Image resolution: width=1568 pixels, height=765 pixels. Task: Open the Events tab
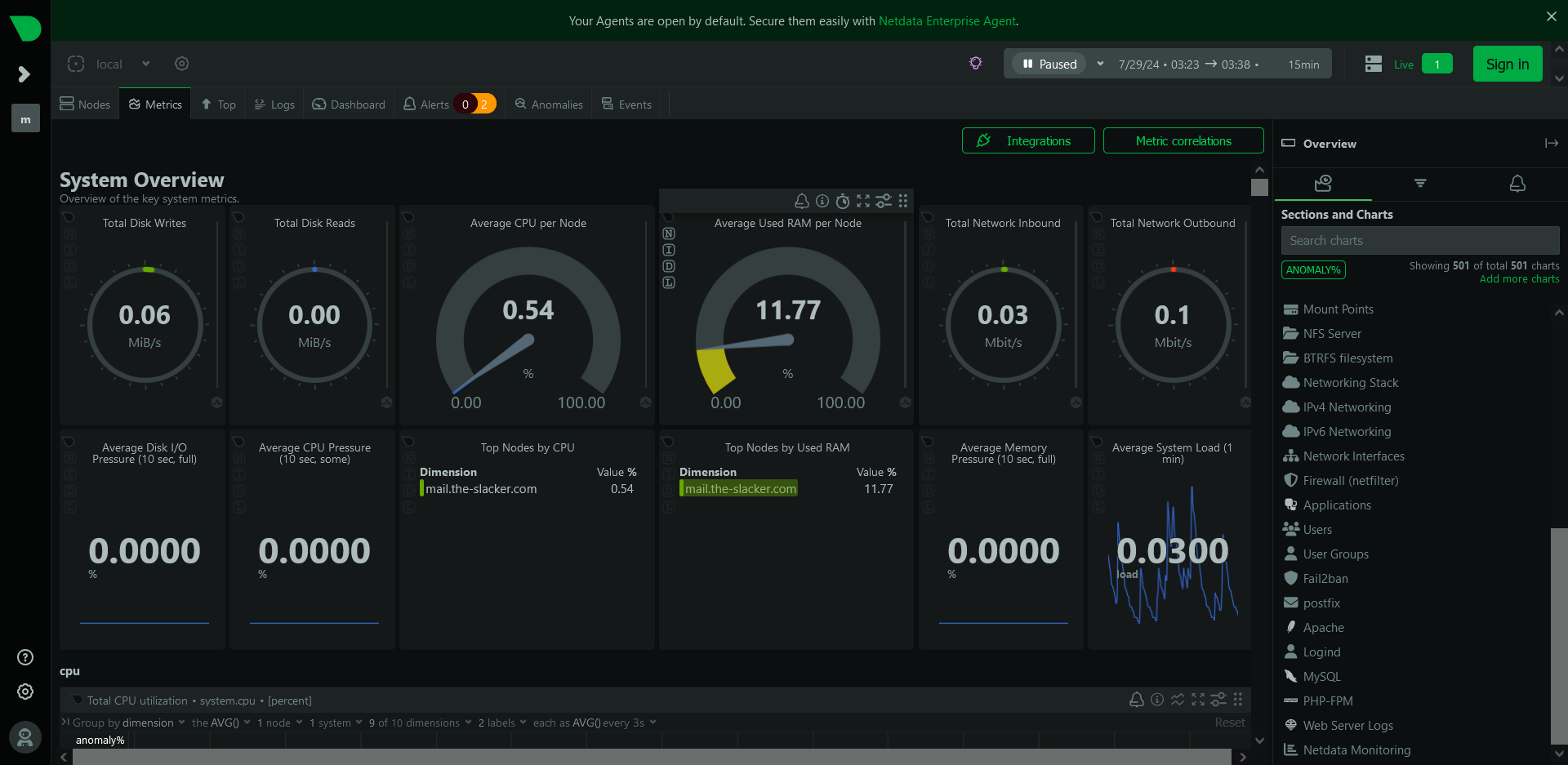[x=626, y=105]
